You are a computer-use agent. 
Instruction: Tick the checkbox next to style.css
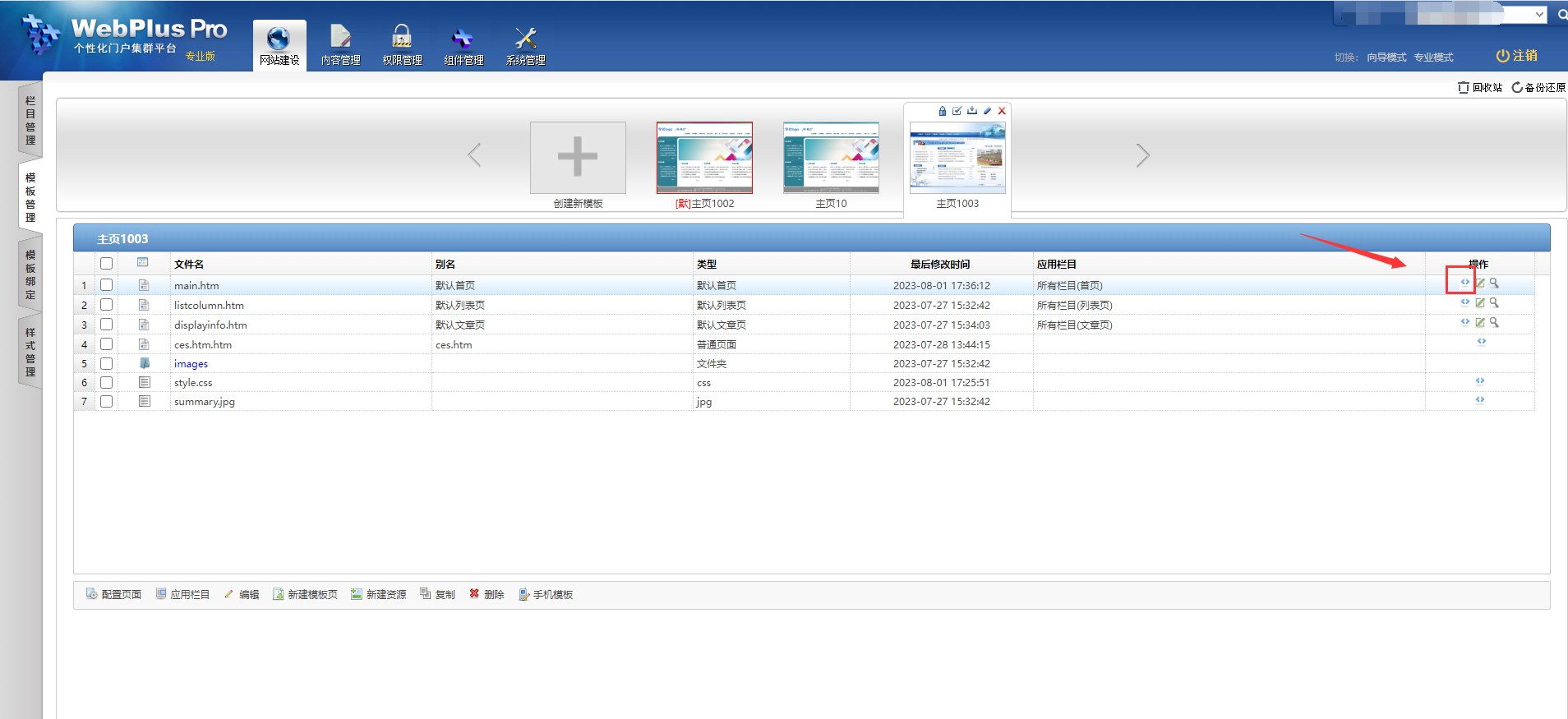pos(107,383)
